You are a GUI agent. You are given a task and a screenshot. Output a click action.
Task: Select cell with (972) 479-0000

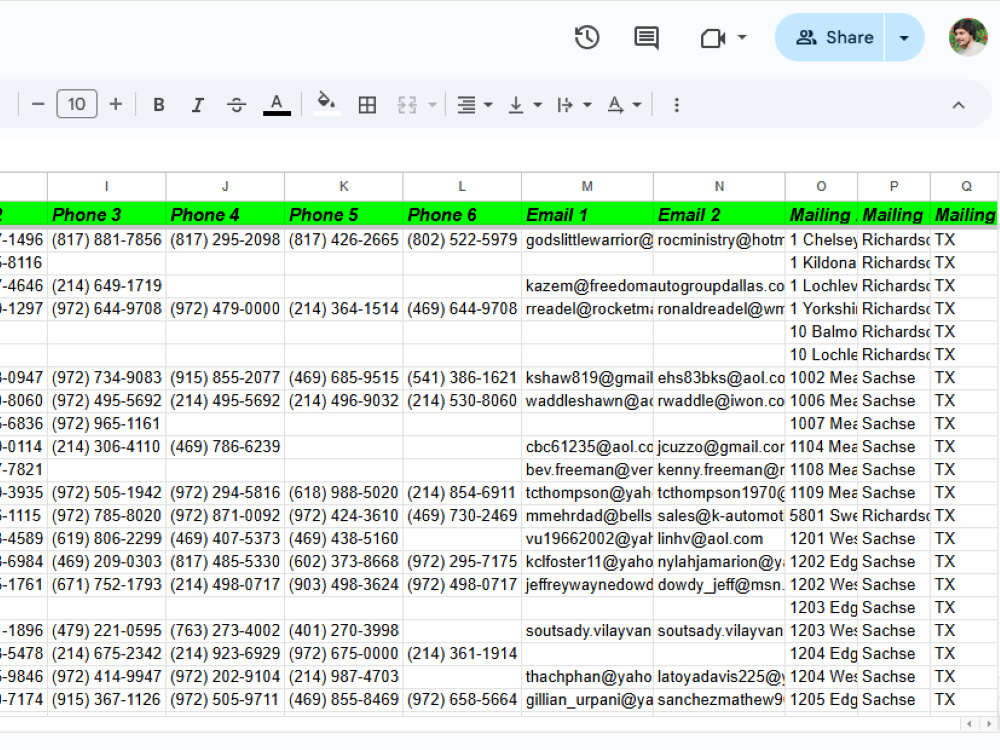click(x=225, y=309)
